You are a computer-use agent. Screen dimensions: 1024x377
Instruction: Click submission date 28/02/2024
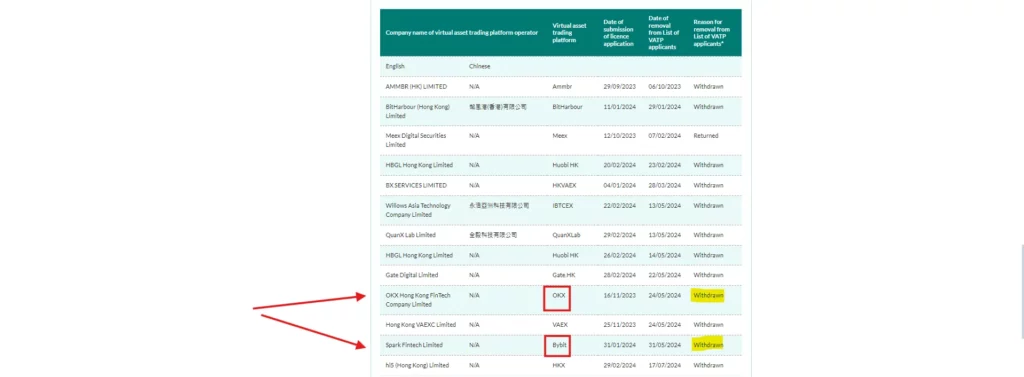[619, 275]
